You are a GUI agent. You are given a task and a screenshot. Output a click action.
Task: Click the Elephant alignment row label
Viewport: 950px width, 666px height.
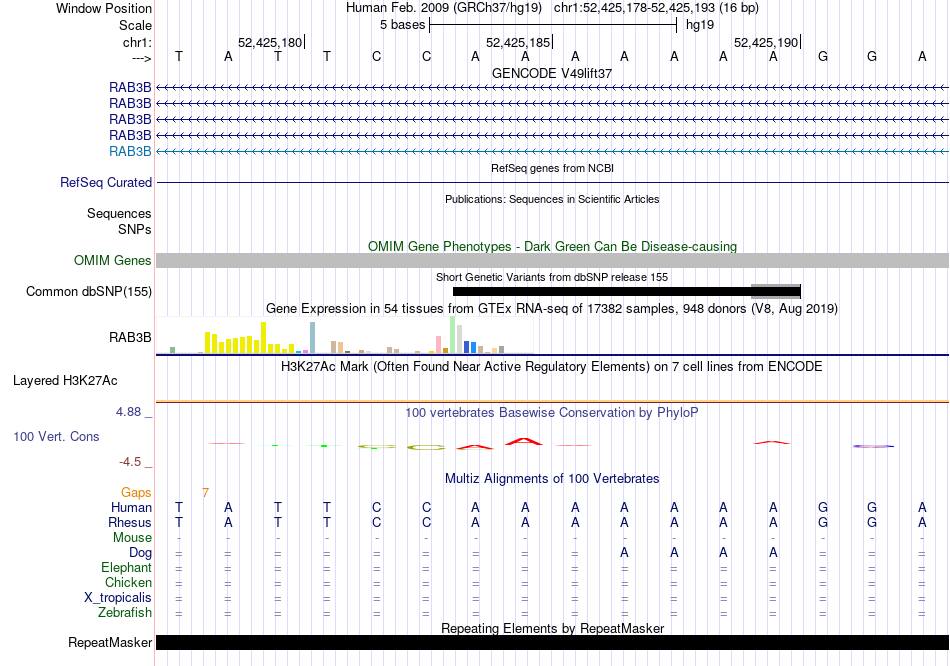pos(126,568)
